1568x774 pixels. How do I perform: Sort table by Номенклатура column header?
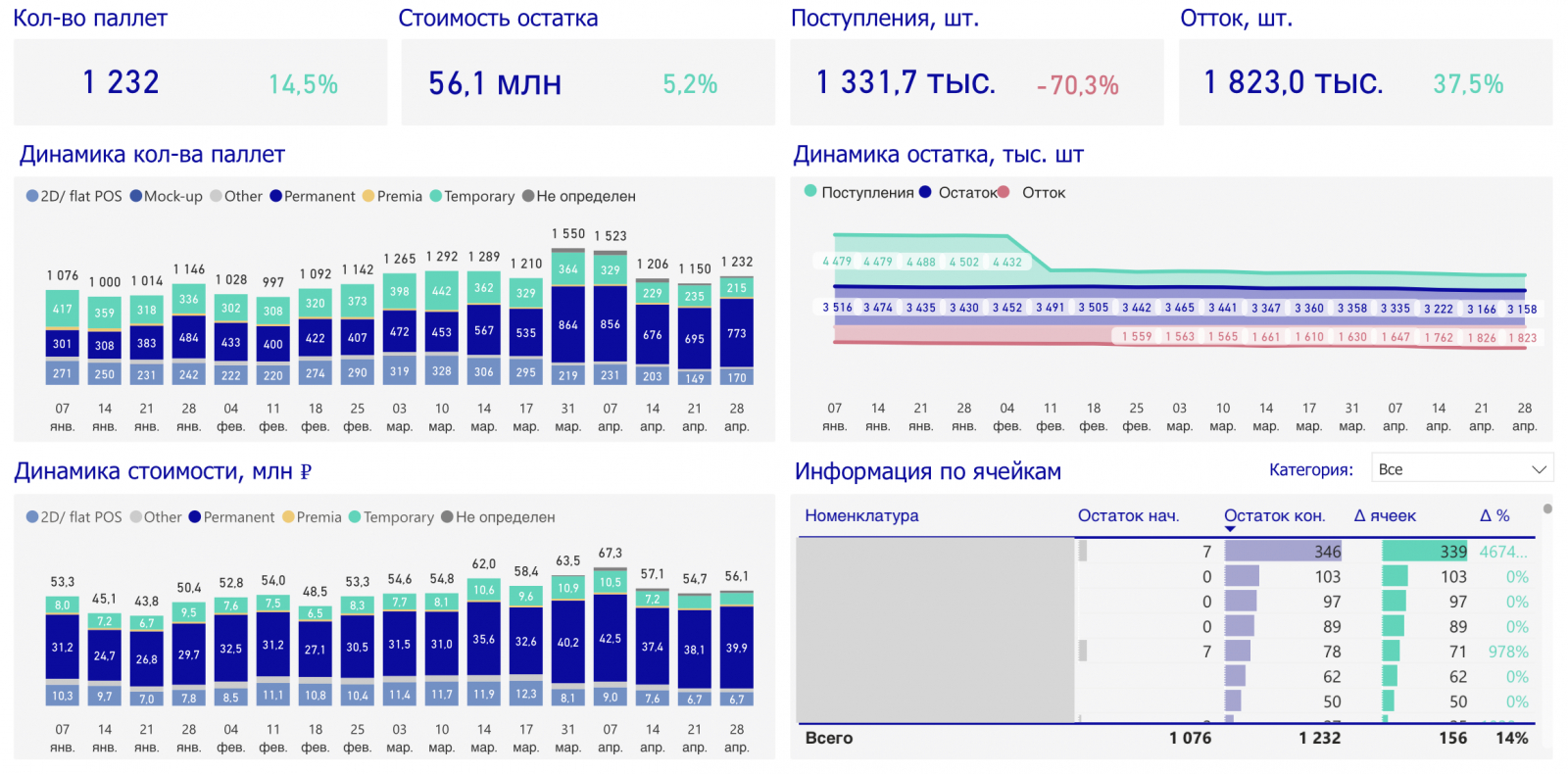coord(861,515)
